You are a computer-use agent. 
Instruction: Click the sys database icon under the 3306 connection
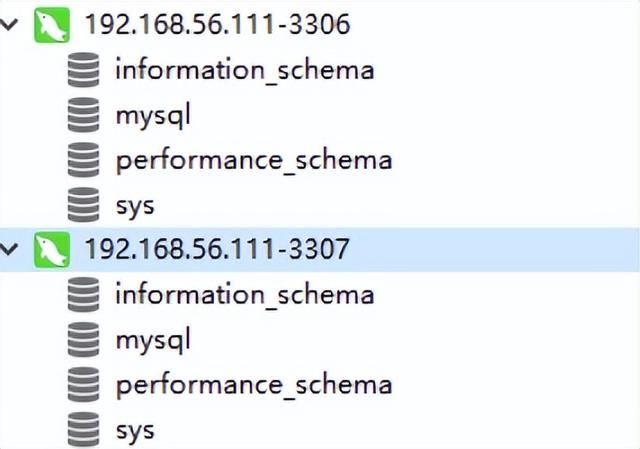pos(84,205)
